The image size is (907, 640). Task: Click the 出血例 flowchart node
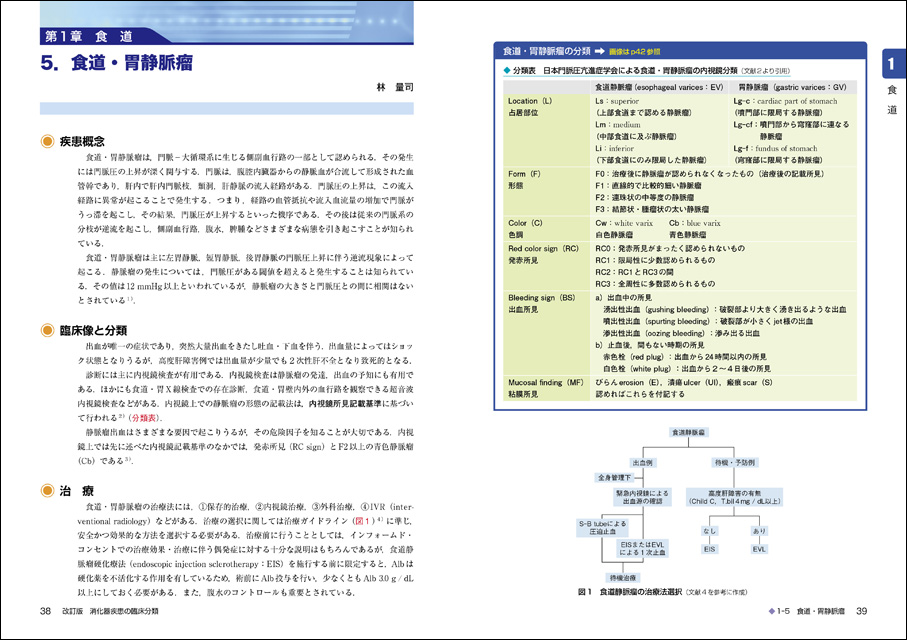[x=642, y=462]
